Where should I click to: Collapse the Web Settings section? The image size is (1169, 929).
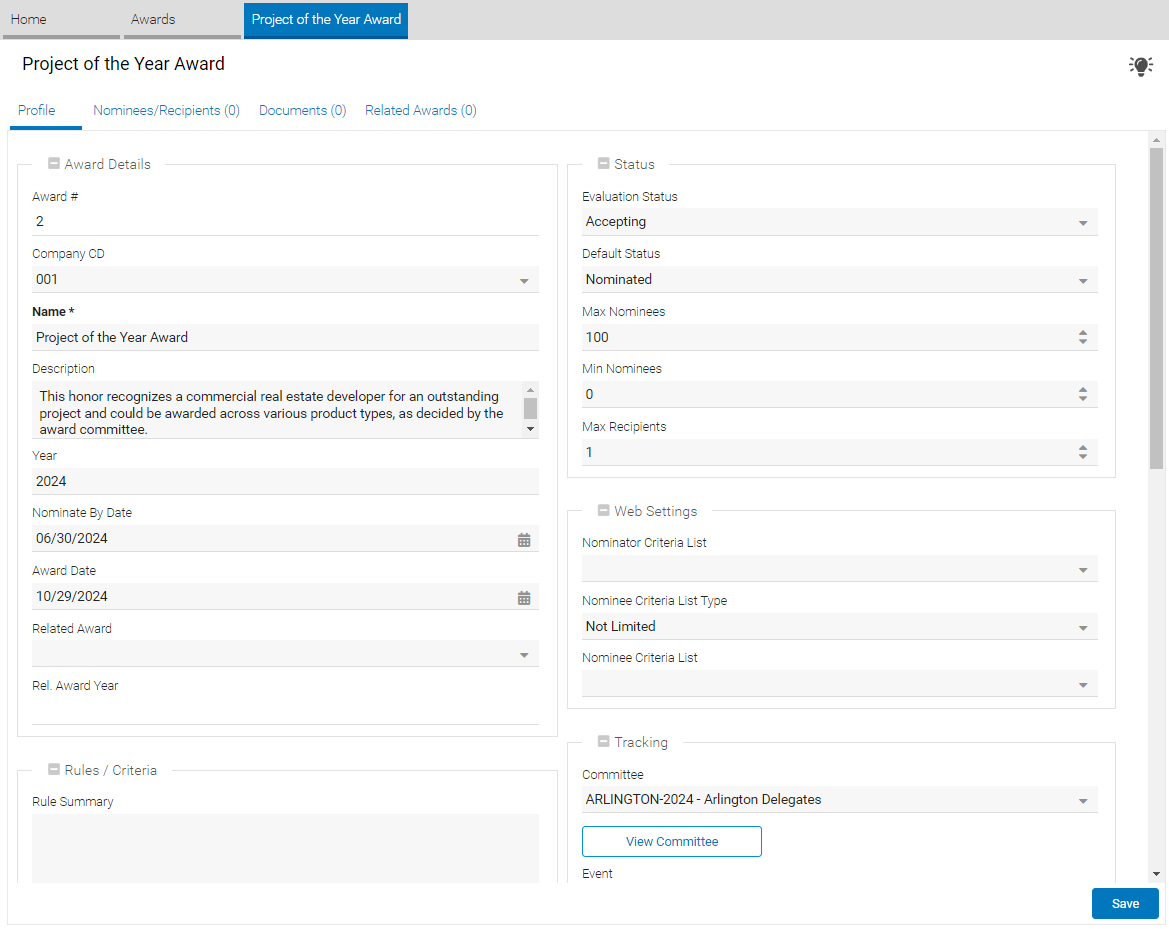tap(603, 511)
